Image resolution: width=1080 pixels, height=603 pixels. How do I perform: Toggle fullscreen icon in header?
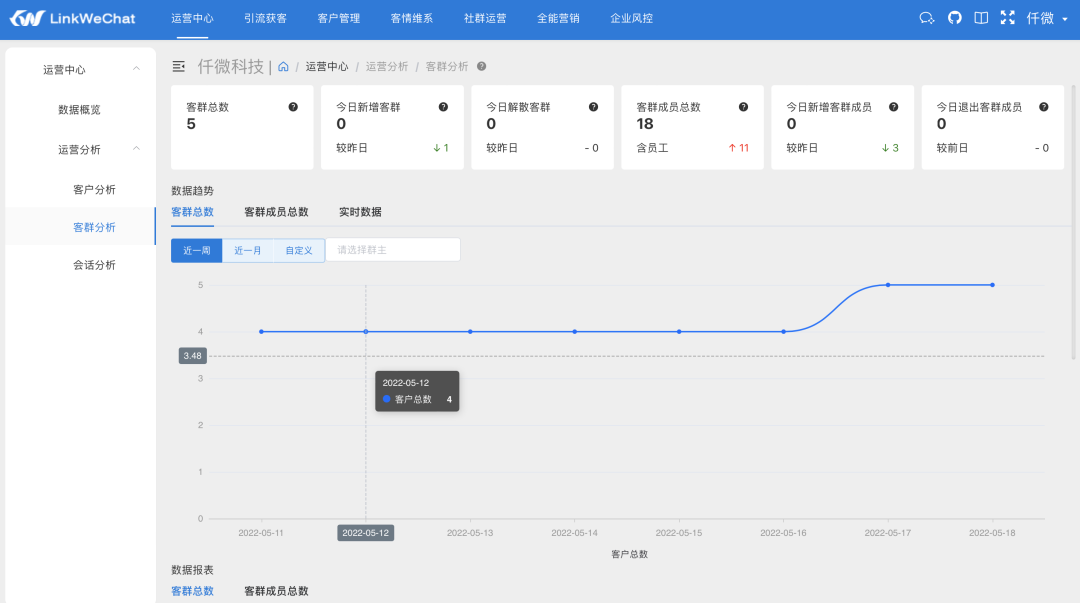coord(1008,18)
